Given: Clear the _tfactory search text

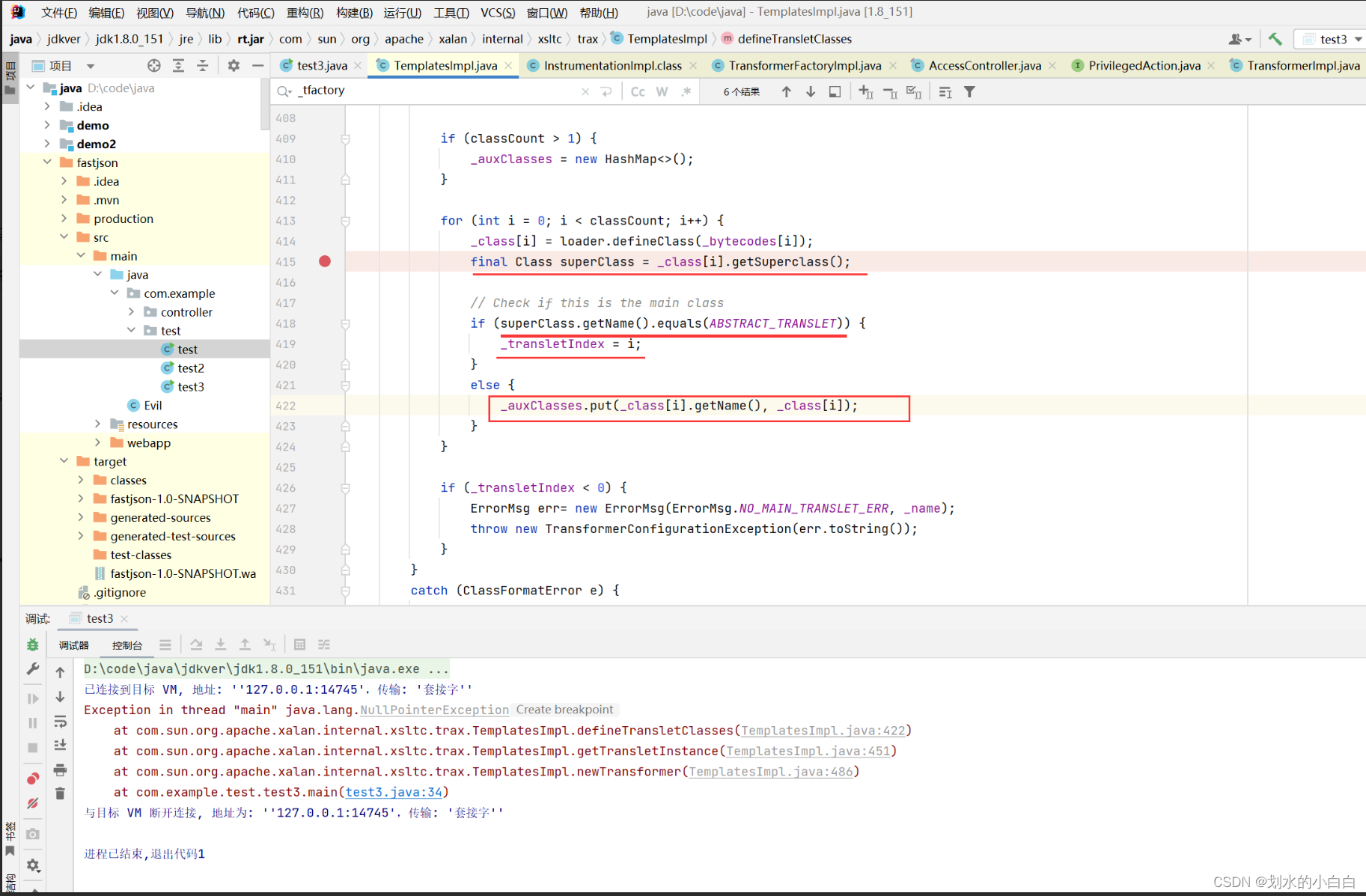Looking at the screenshot, I should coord(585,91).
